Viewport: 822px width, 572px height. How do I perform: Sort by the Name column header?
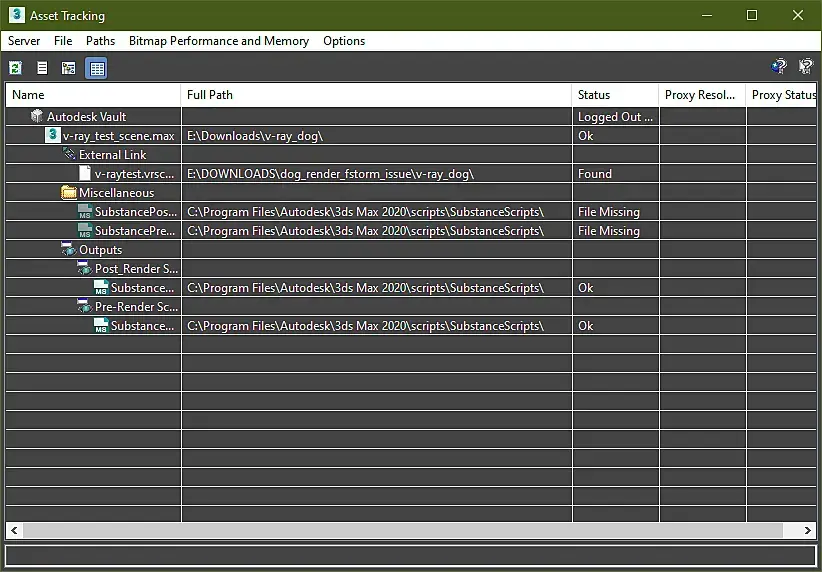click(93, 95)
